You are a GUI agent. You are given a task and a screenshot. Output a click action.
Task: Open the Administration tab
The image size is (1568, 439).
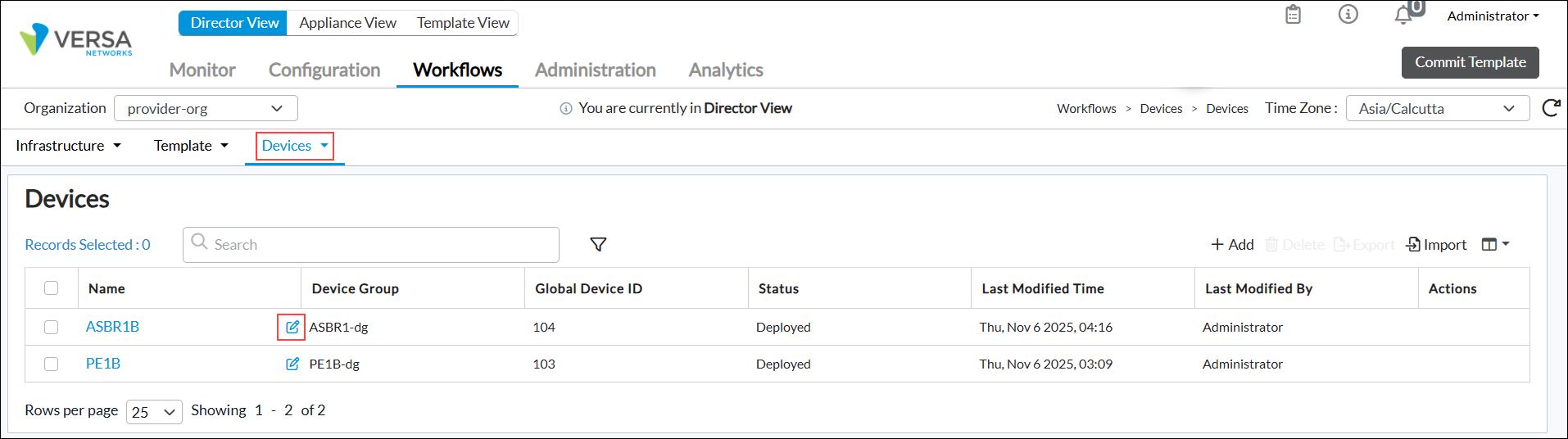click(x=596, y=70)
